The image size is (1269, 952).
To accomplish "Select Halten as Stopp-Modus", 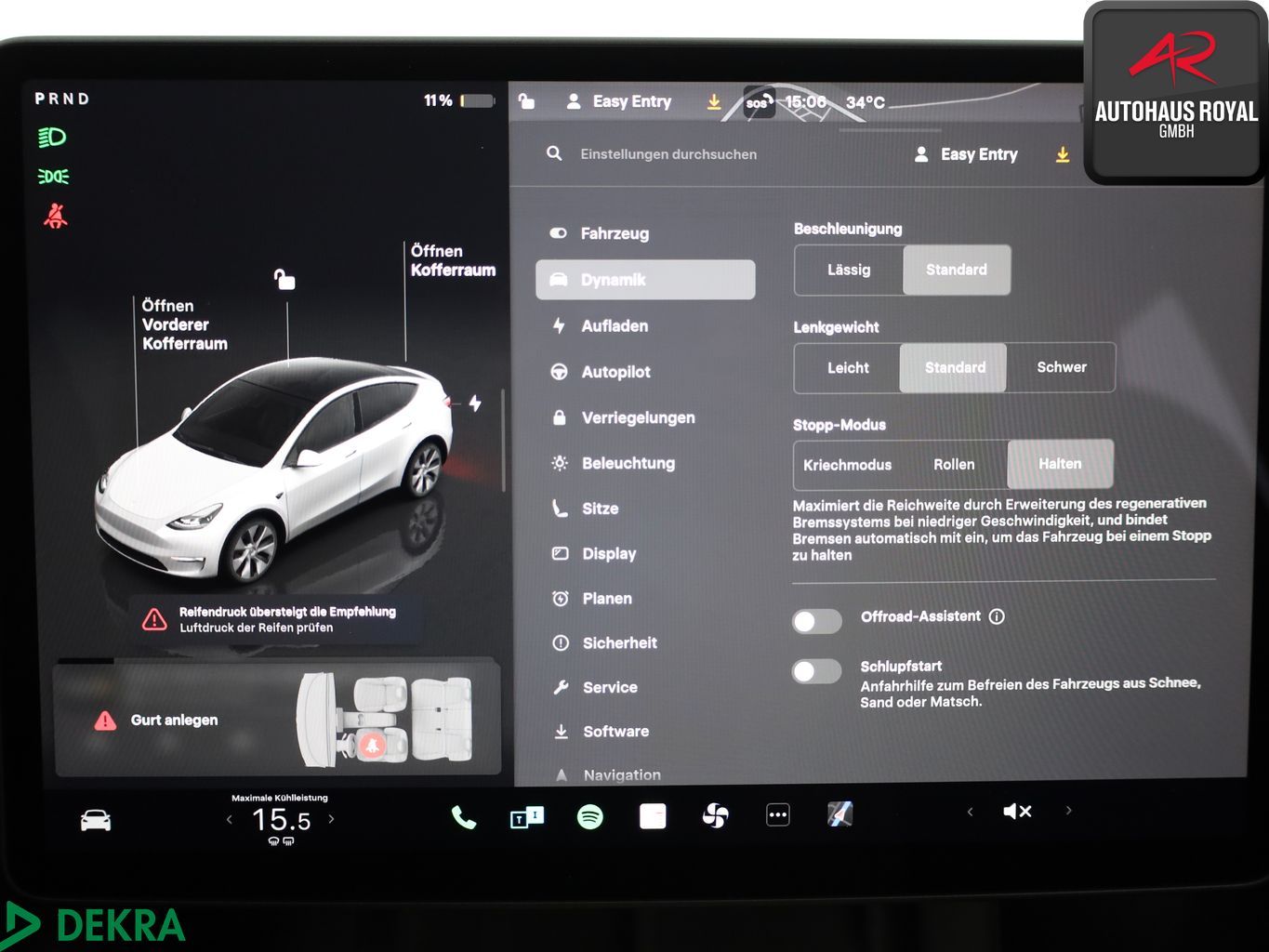I will coord(1060,464).
